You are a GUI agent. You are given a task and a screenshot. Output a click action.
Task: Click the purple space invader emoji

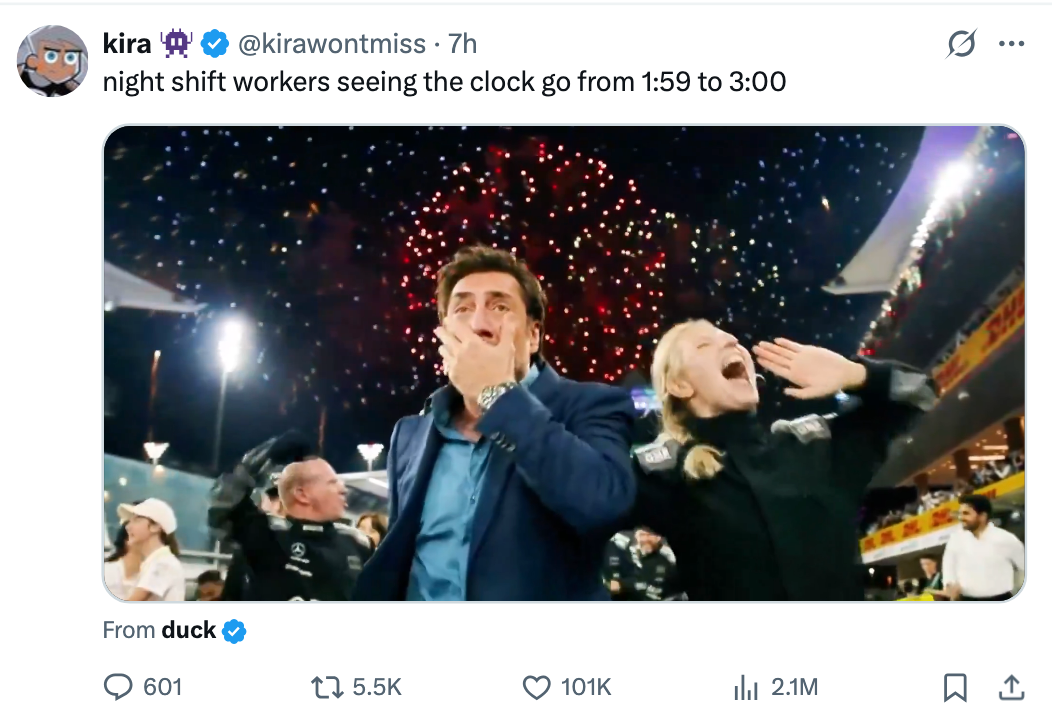177,43
